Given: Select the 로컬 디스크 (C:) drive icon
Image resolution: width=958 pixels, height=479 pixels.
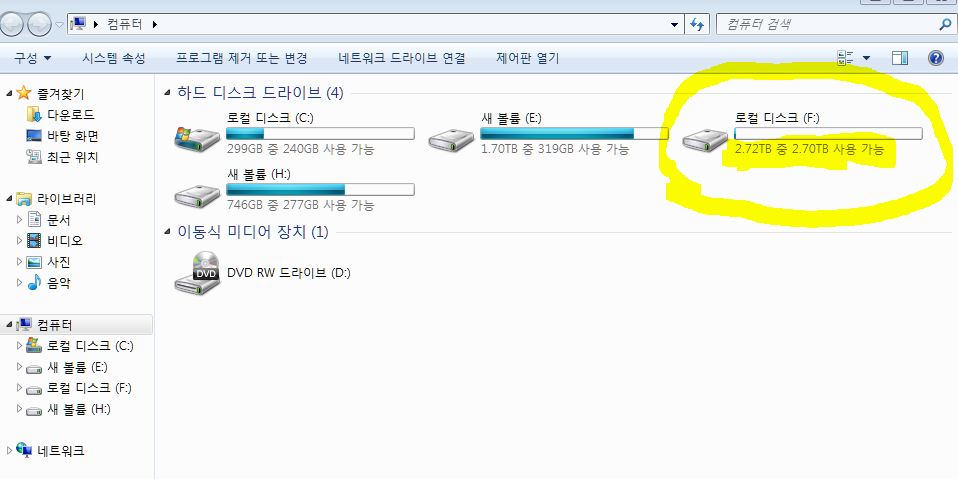Looking at the screenshot, I should pyautogui.click(x=197, y=140).
